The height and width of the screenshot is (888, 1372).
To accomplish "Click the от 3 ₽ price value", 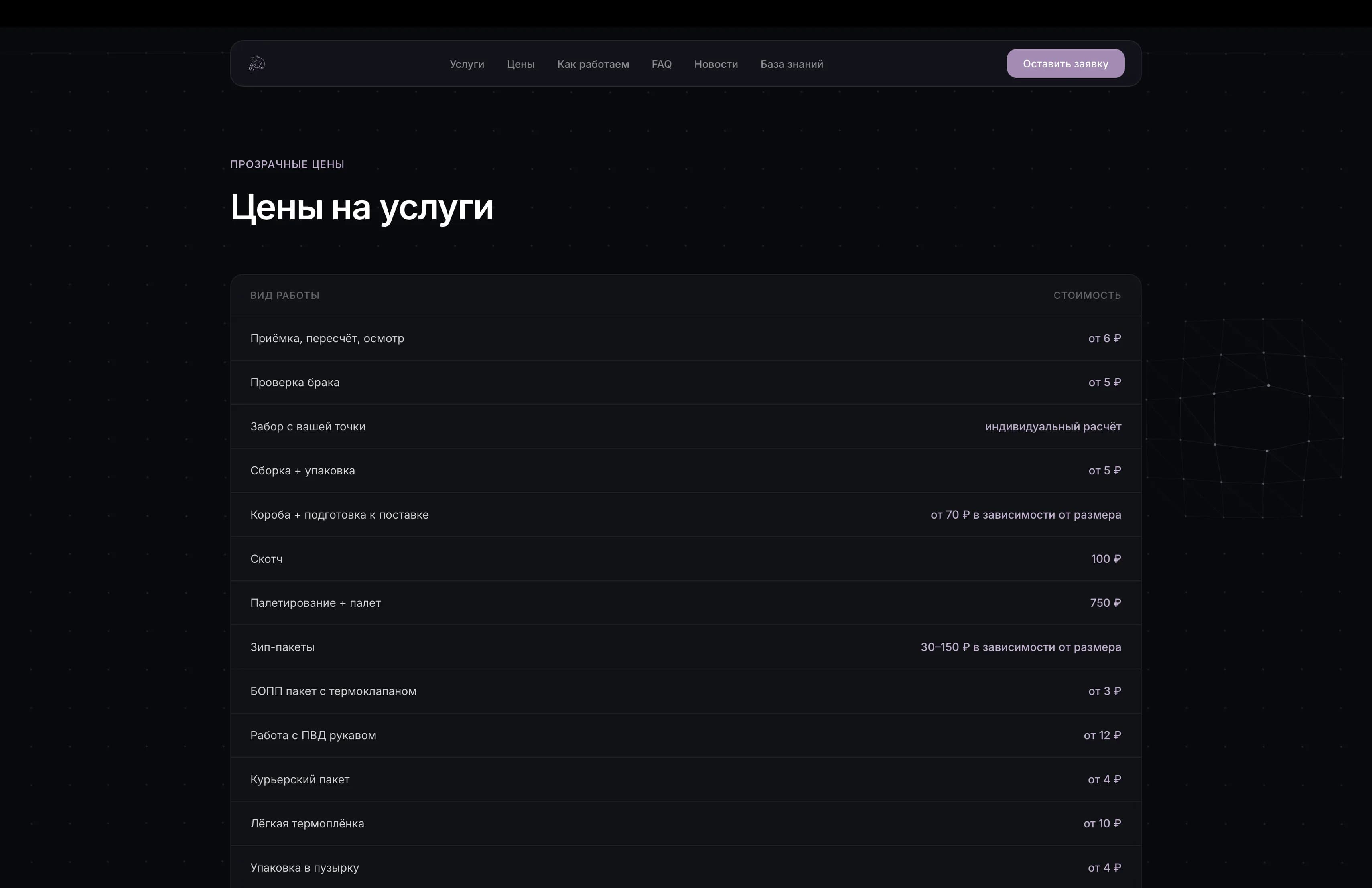I will [1104, 691].
